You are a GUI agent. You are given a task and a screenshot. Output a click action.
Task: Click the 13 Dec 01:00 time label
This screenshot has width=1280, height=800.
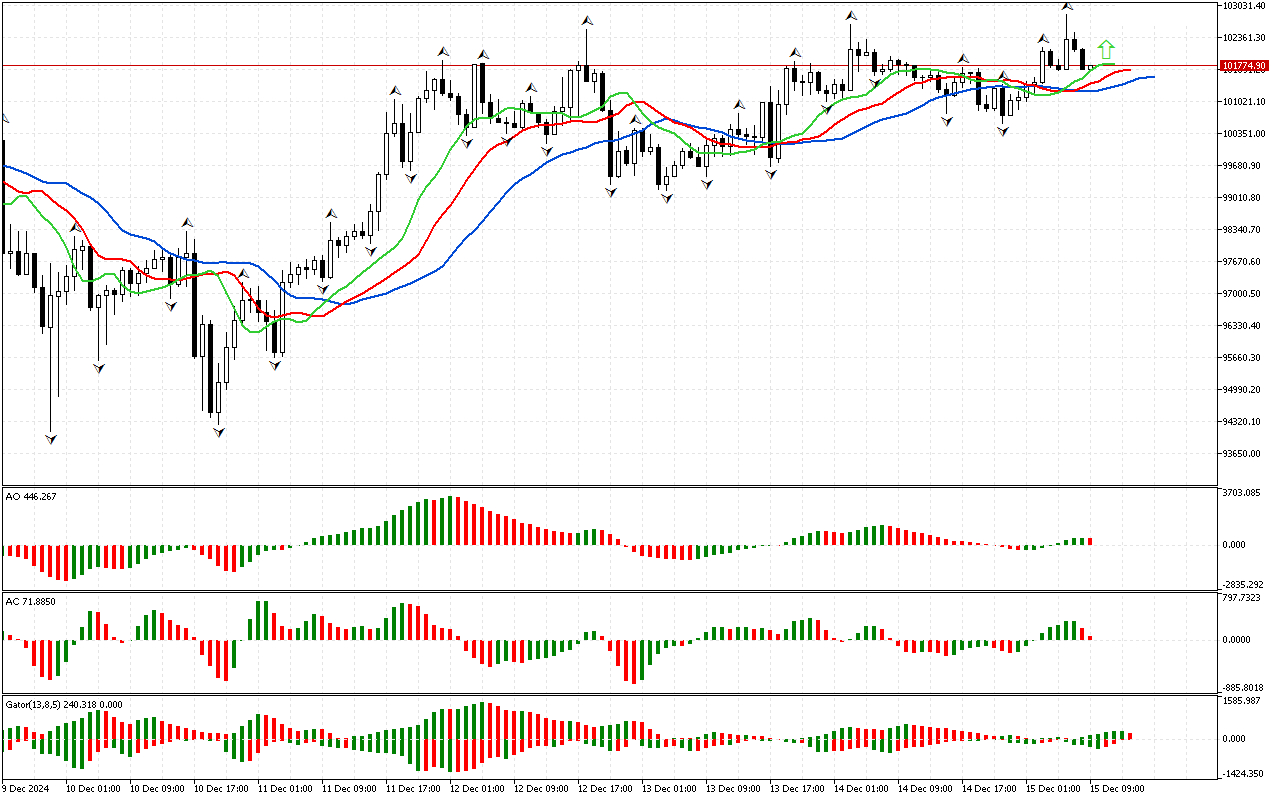pos(668,789)
